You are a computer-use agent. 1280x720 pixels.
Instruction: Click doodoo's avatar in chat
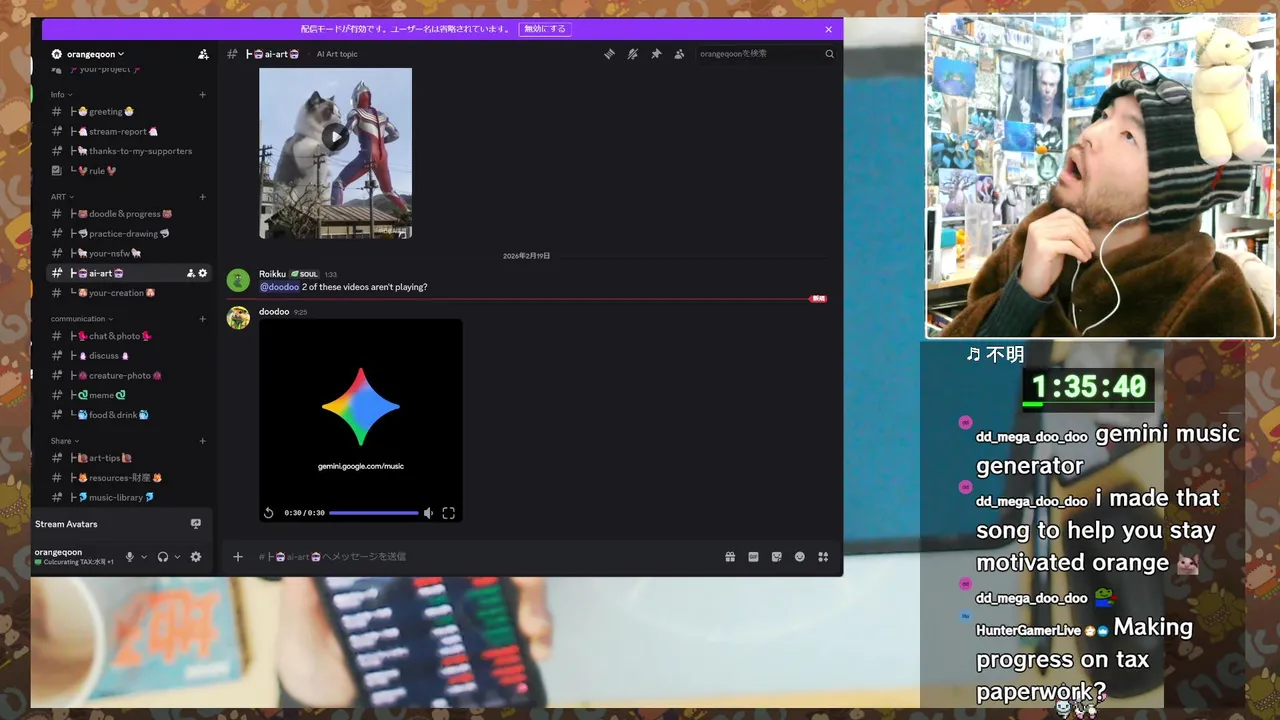coord(238,318)
